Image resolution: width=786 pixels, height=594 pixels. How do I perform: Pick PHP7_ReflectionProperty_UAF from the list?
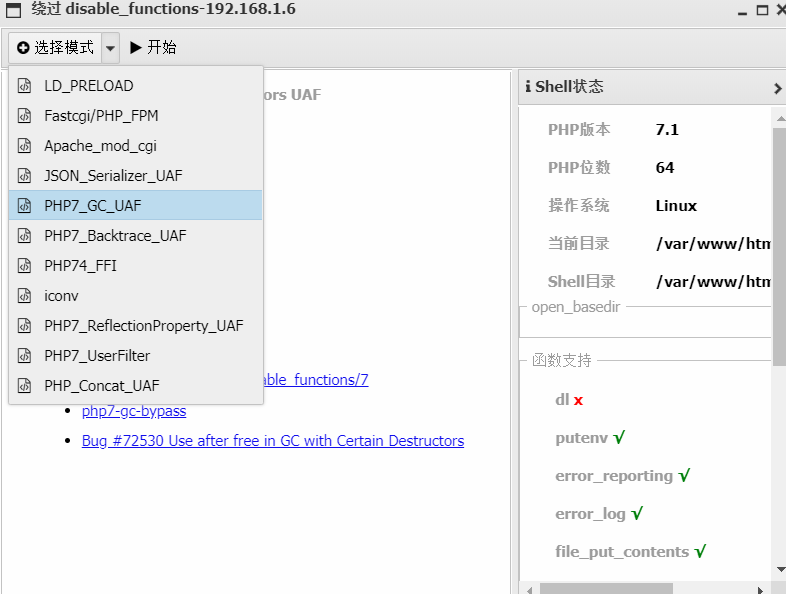(143, 326)
